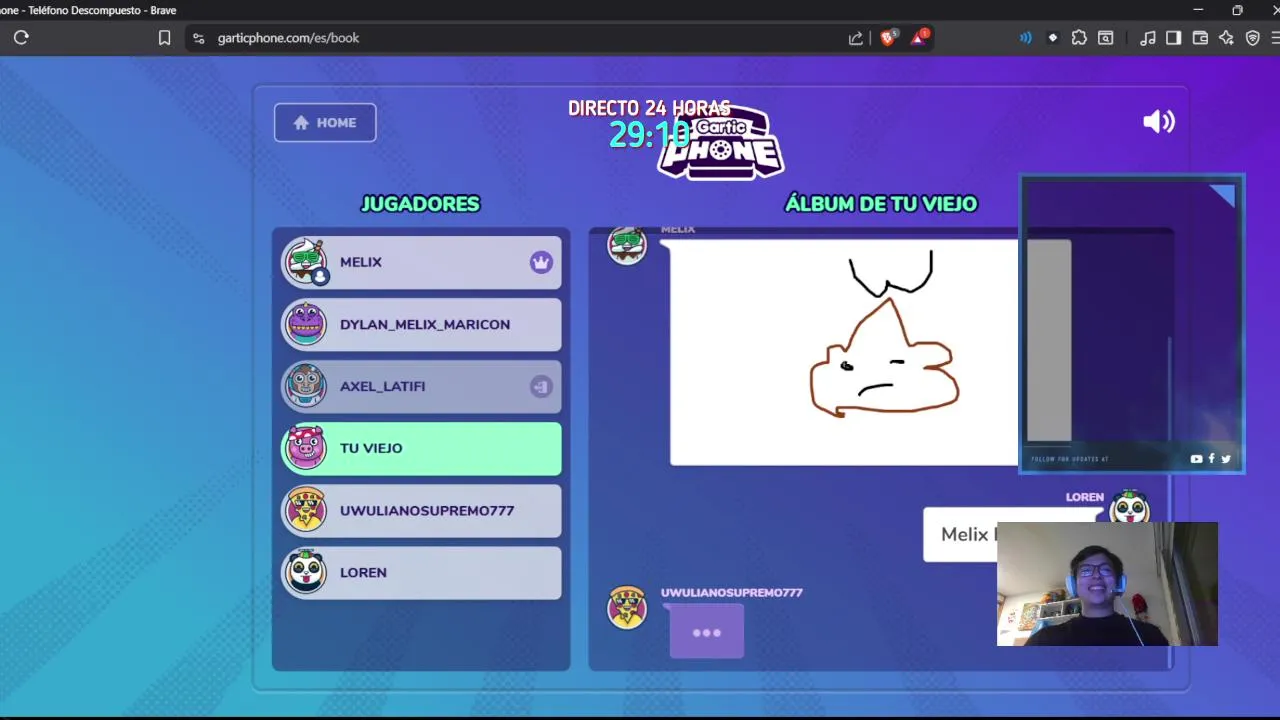Click MELIX's avatar beside the album drawing
This screenshot has height=720, width=1280.
627,246
